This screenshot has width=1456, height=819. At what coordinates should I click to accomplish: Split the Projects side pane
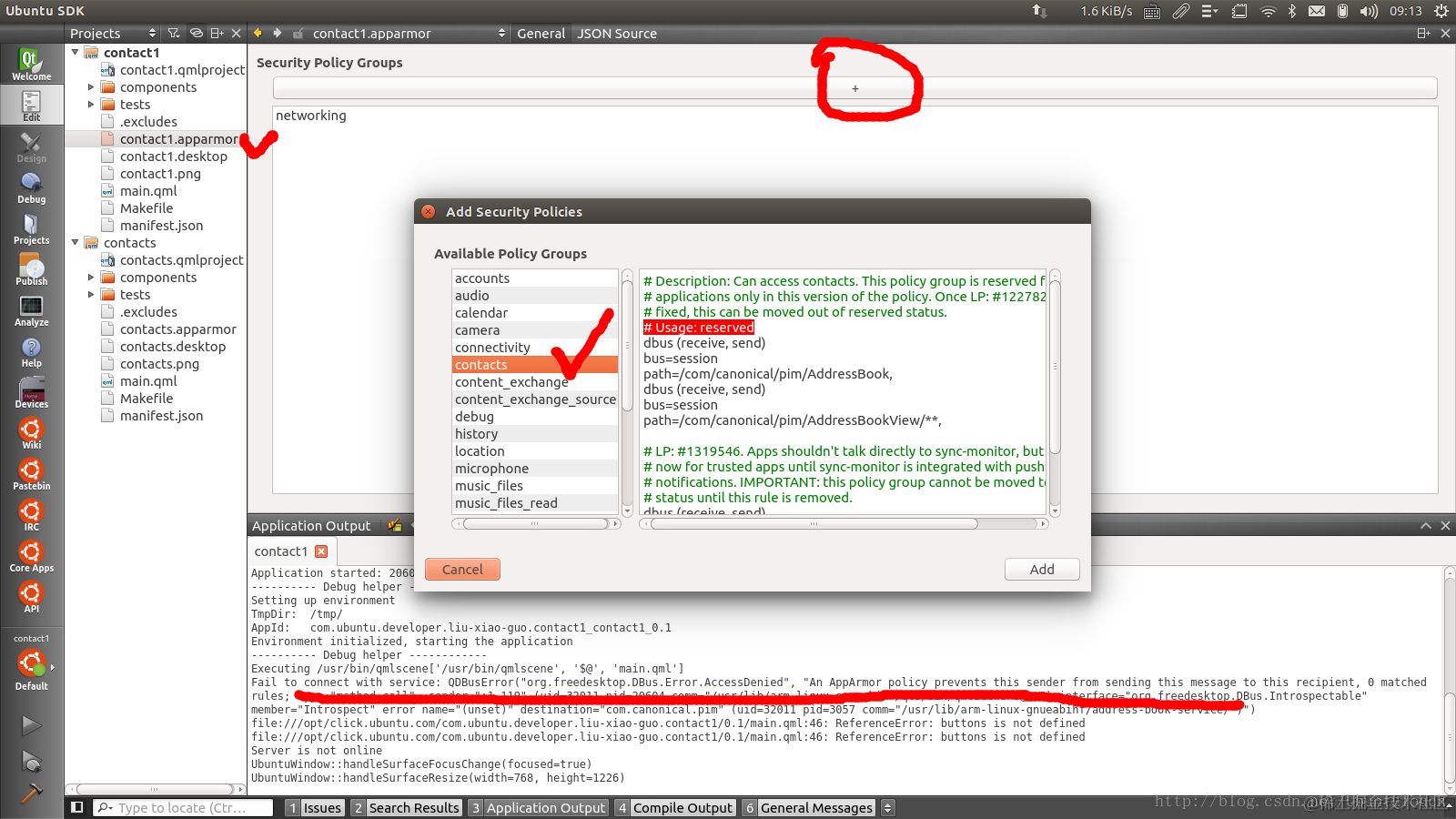217,34
